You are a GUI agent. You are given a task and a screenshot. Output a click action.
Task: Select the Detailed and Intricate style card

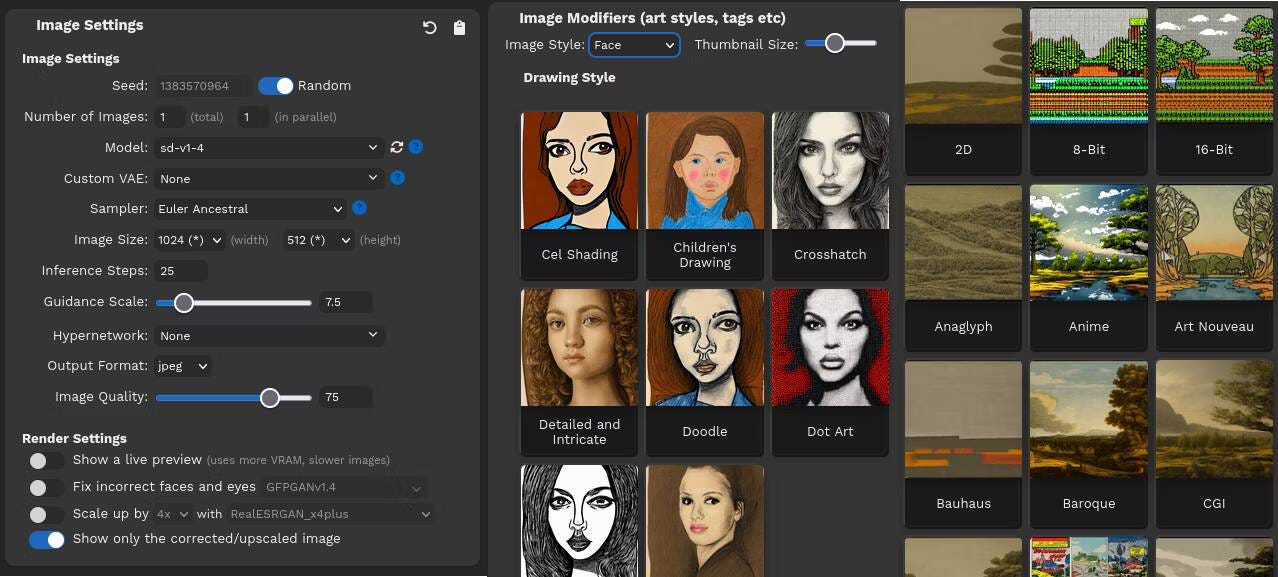(x=579, y=372)
